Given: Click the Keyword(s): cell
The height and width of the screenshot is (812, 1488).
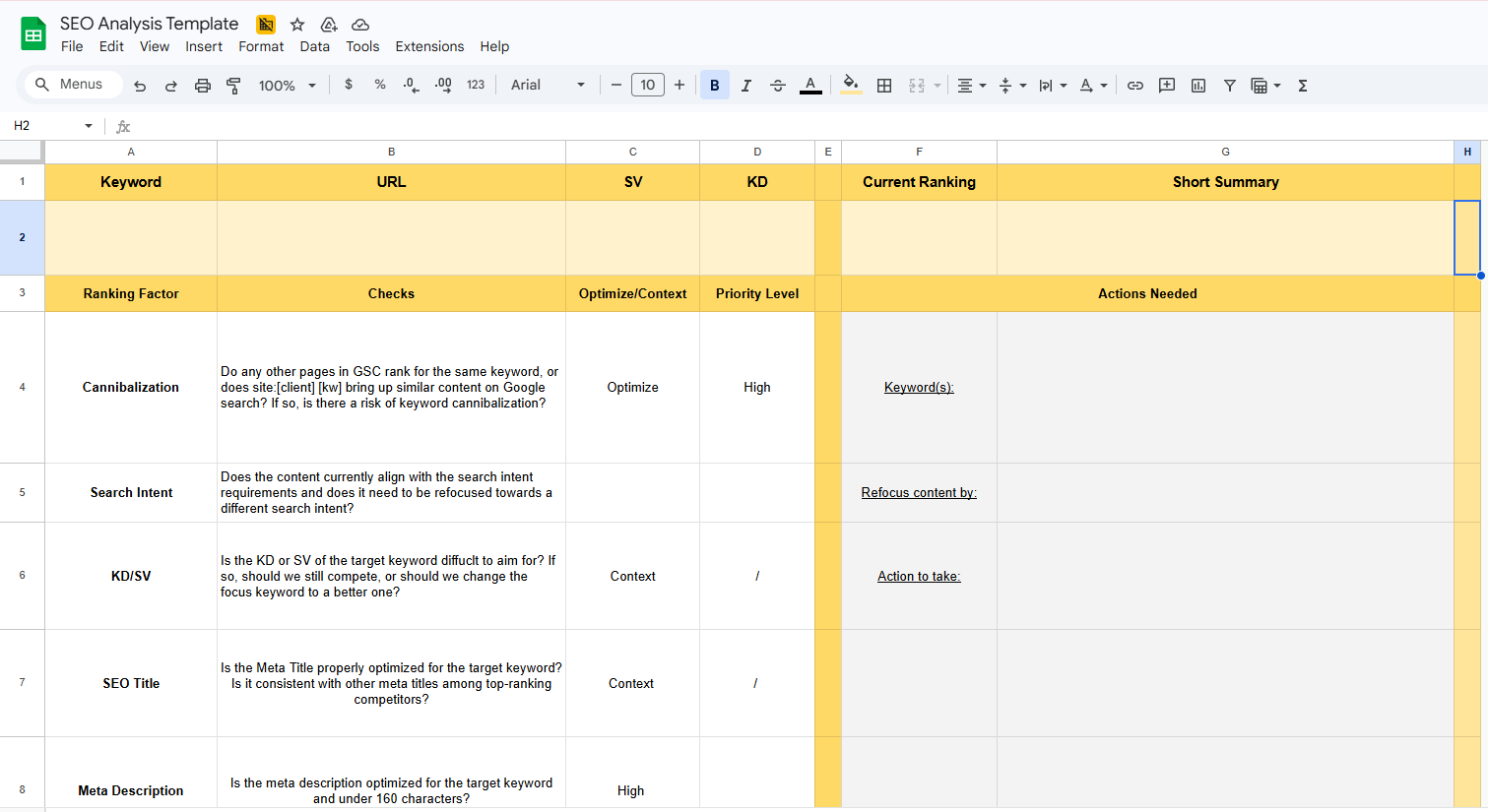Looking at the screenshot, I should pos(919,387).
